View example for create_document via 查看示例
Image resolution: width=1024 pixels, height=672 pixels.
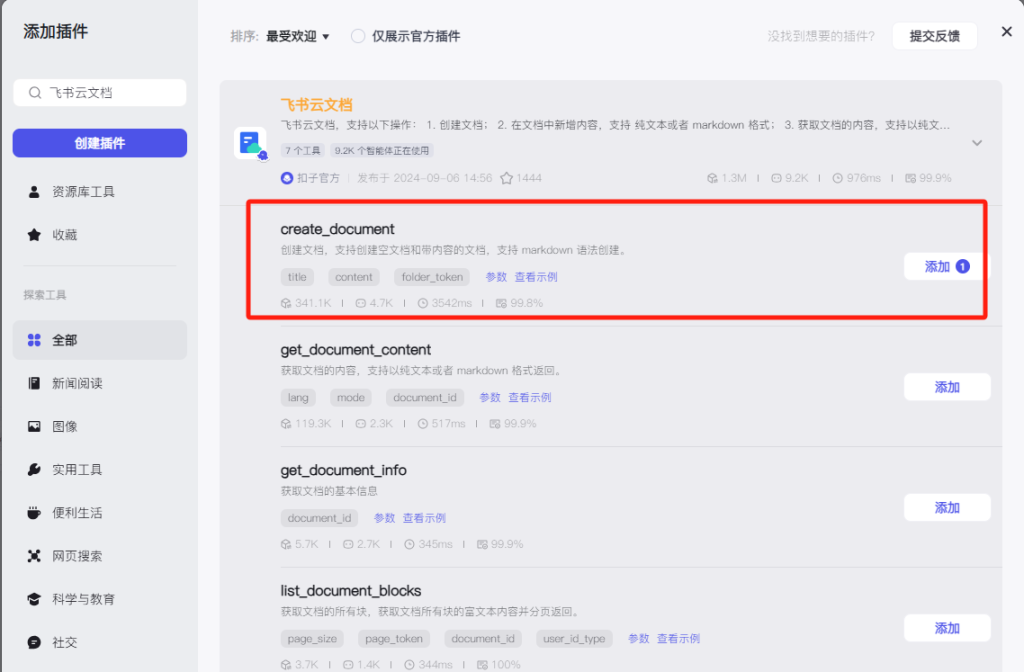[x=536, y=277]
